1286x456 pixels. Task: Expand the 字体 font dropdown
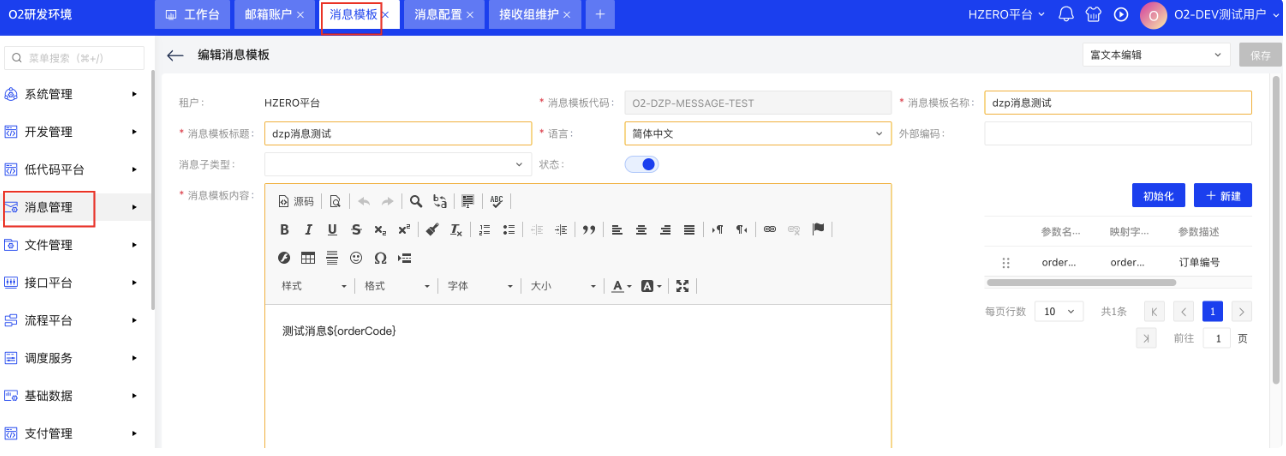pos(480,286)
